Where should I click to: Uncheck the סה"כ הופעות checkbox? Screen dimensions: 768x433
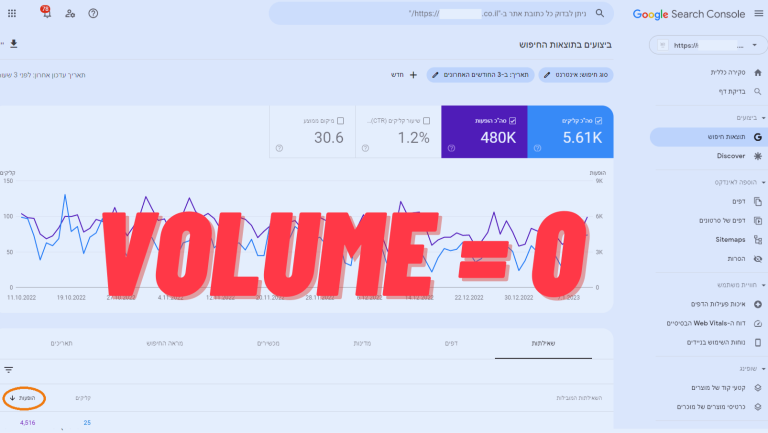pos(512,120)
